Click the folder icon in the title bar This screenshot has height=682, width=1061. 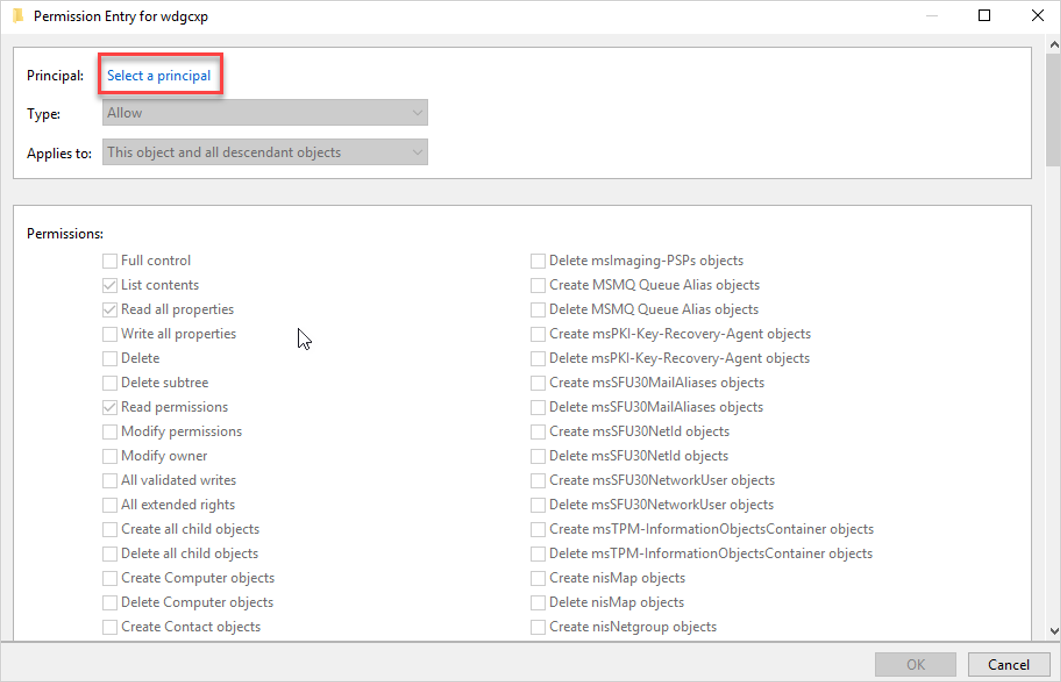(x=16, y=16)
